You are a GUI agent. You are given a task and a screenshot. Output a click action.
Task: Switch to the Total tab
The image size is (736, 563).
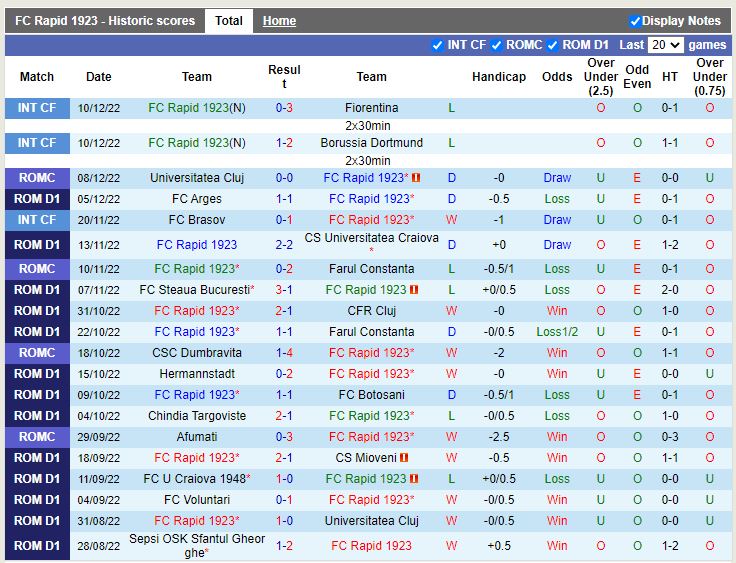229,21
